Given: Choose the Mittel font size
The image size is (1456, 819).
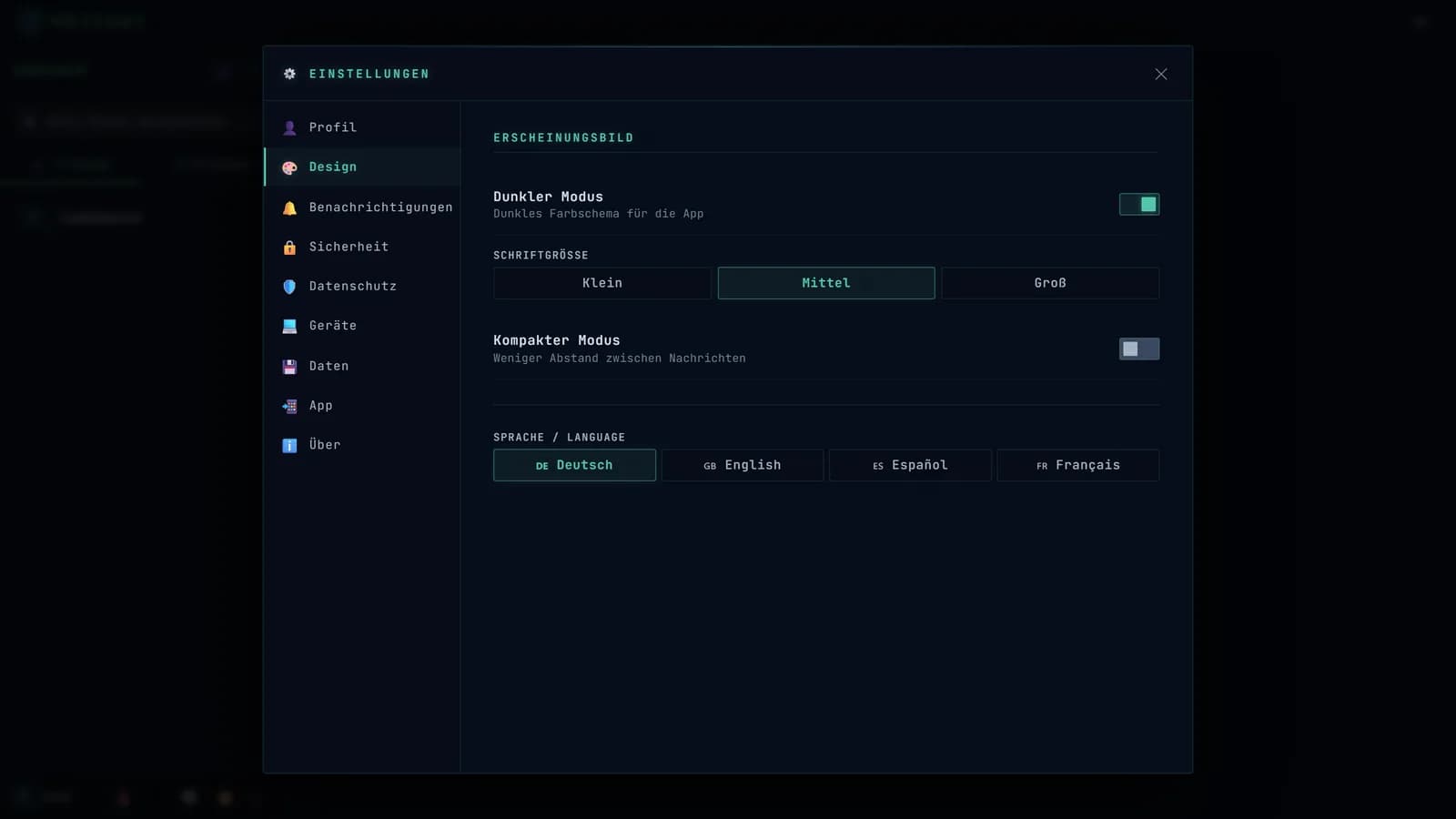Looking at the screenshot, I should [x=826, y=283].
